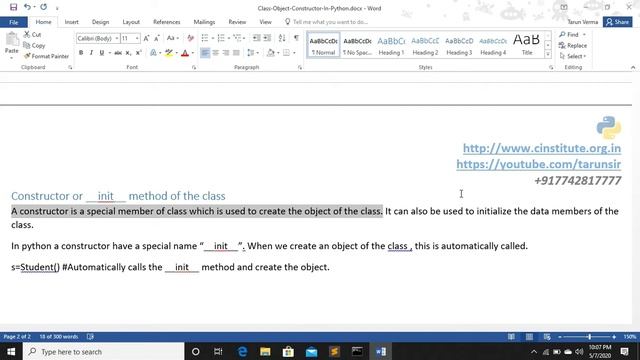The height and width of the screenshot is (360, 640).
Task: Click the Share button
Action: pos(618,22)
